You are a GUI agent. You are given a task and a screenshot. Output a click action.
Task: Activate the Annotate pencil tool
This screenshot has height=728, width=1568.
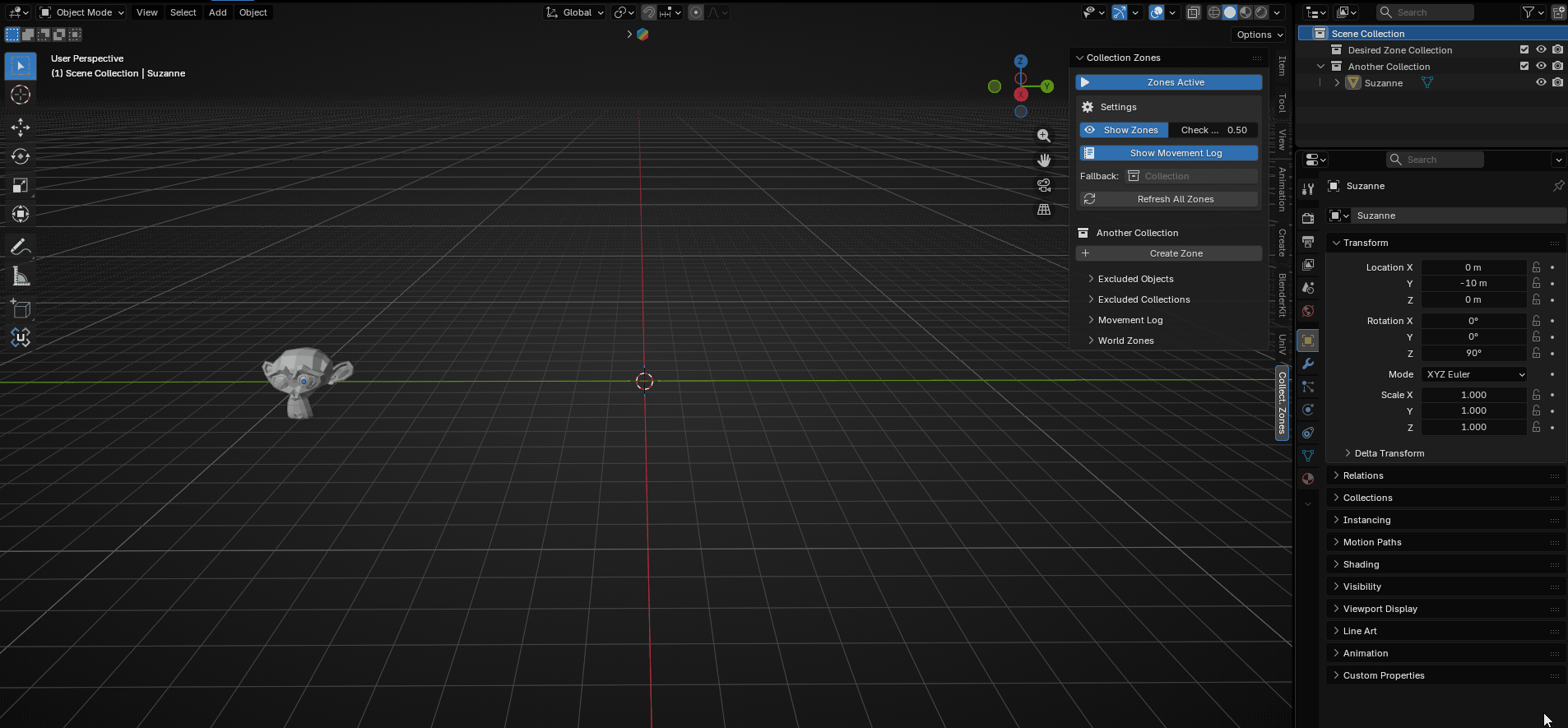point(21,247)
